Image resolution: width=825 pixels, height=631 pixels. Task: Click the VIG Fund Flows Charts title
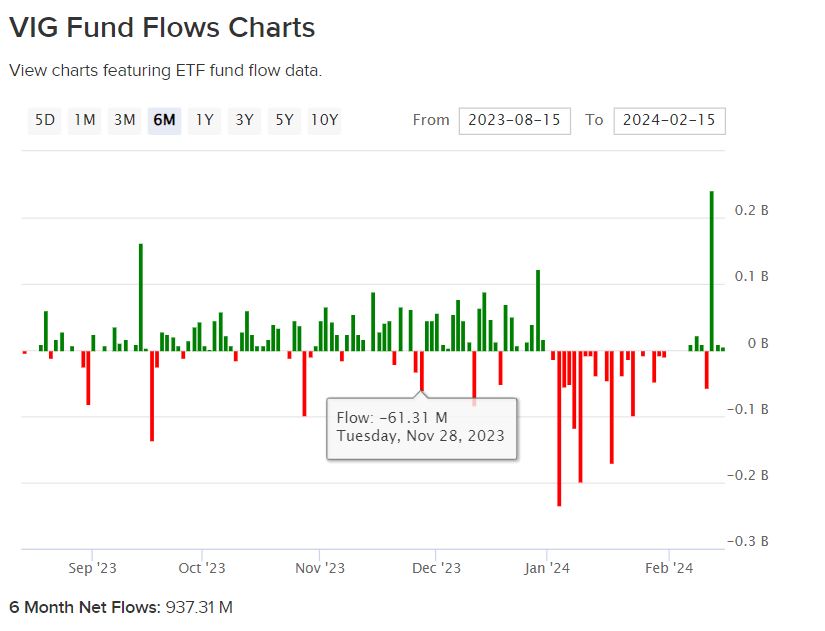[x=163, y=27]
